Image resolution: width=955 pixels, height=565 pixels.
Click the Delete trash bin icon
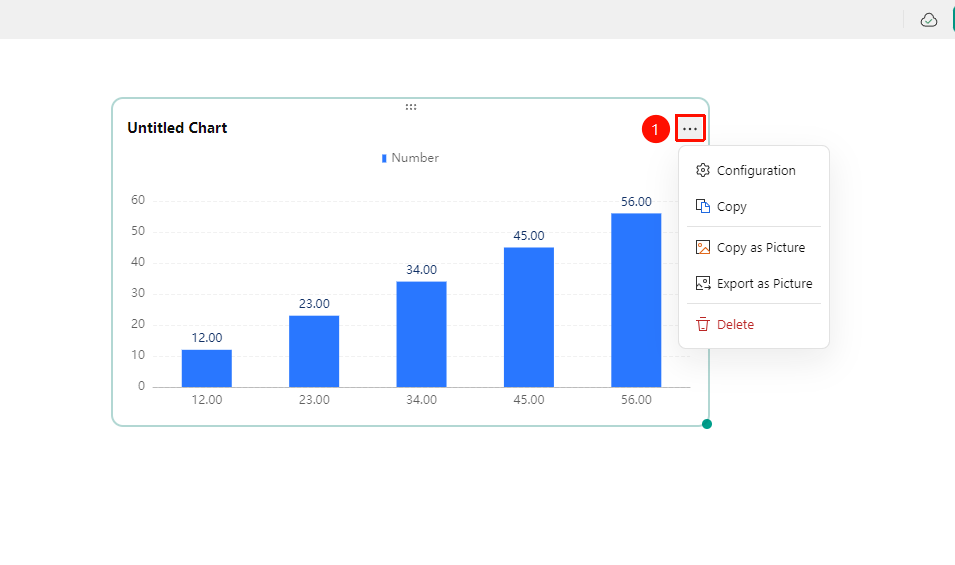click(x=703, y=324)
